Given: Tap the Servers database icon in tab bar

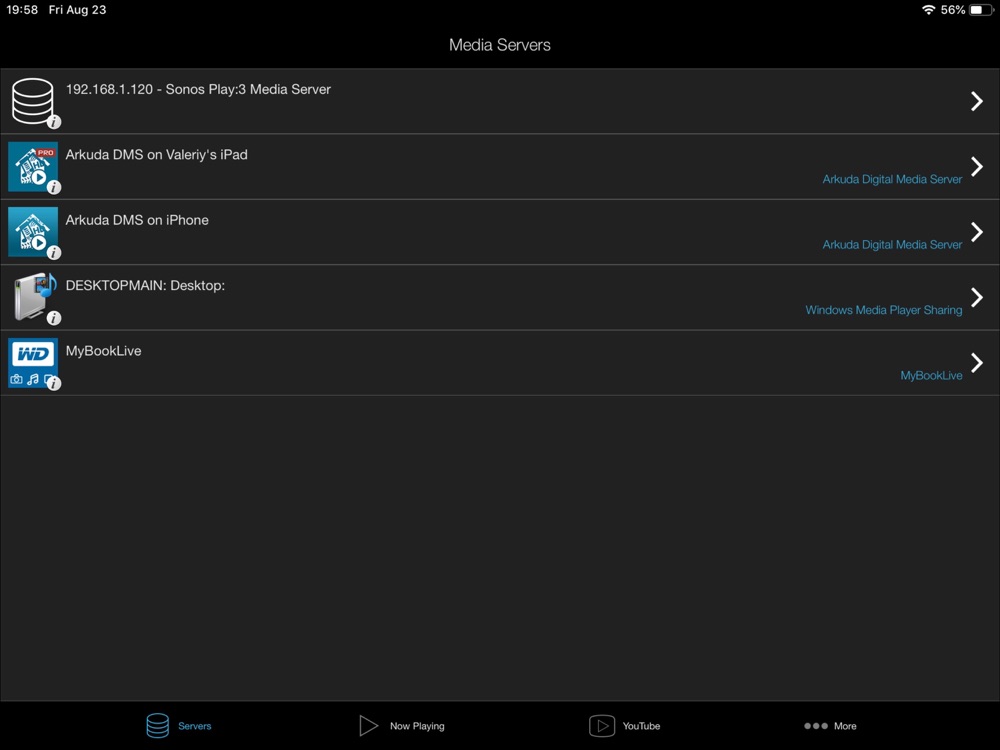Looking at the screenshot, I should tap(158, 726).
